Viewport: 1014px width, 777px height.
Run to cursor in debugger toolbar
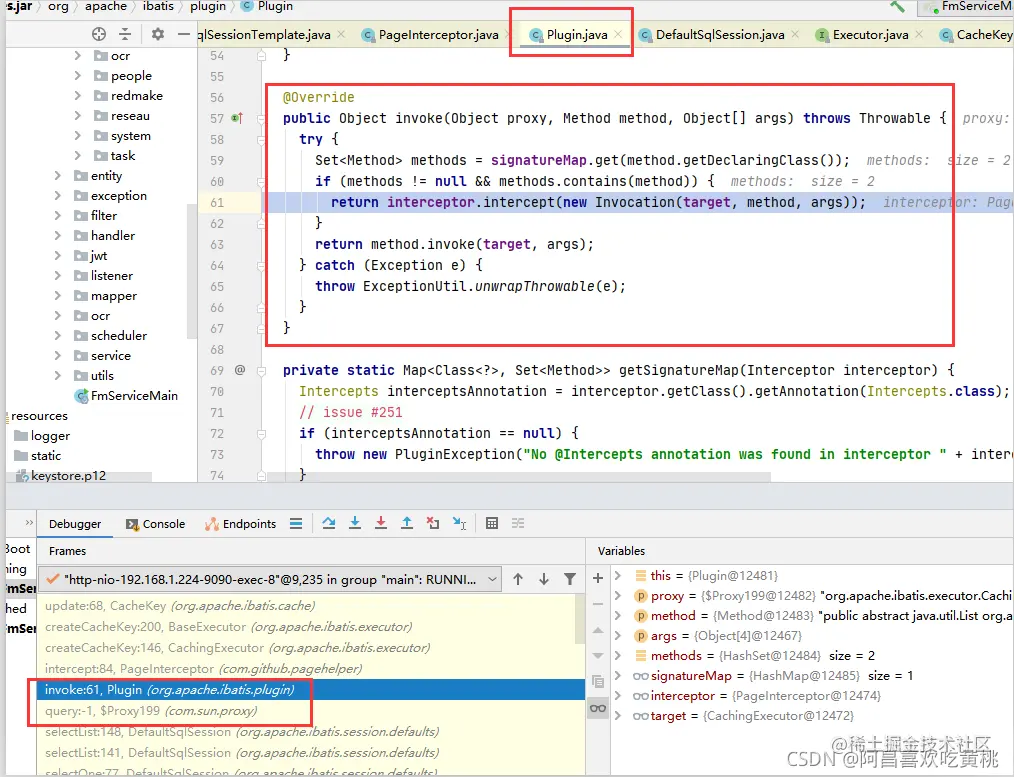pyautogui.click(x=459, y=524)
